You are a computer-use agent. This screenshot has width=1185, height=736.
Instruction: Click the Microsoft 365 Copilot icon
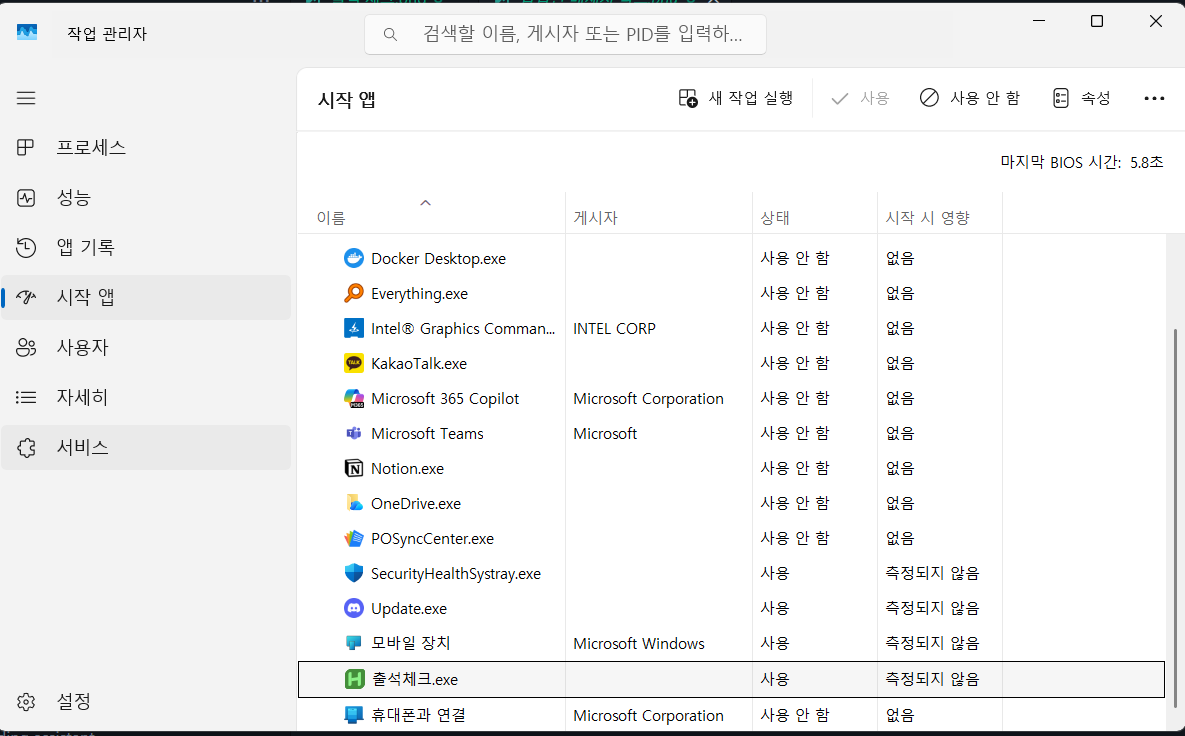(354, 398)
